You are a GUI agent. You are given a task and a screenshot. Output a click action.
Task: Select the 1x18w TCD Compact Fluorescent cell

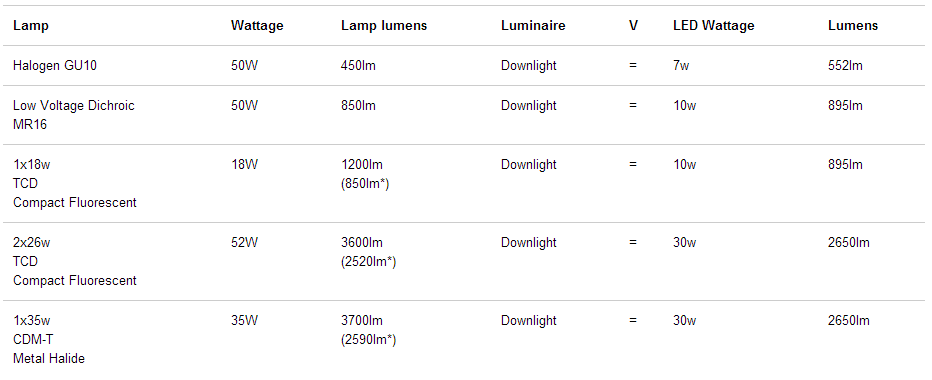[75, 183]
